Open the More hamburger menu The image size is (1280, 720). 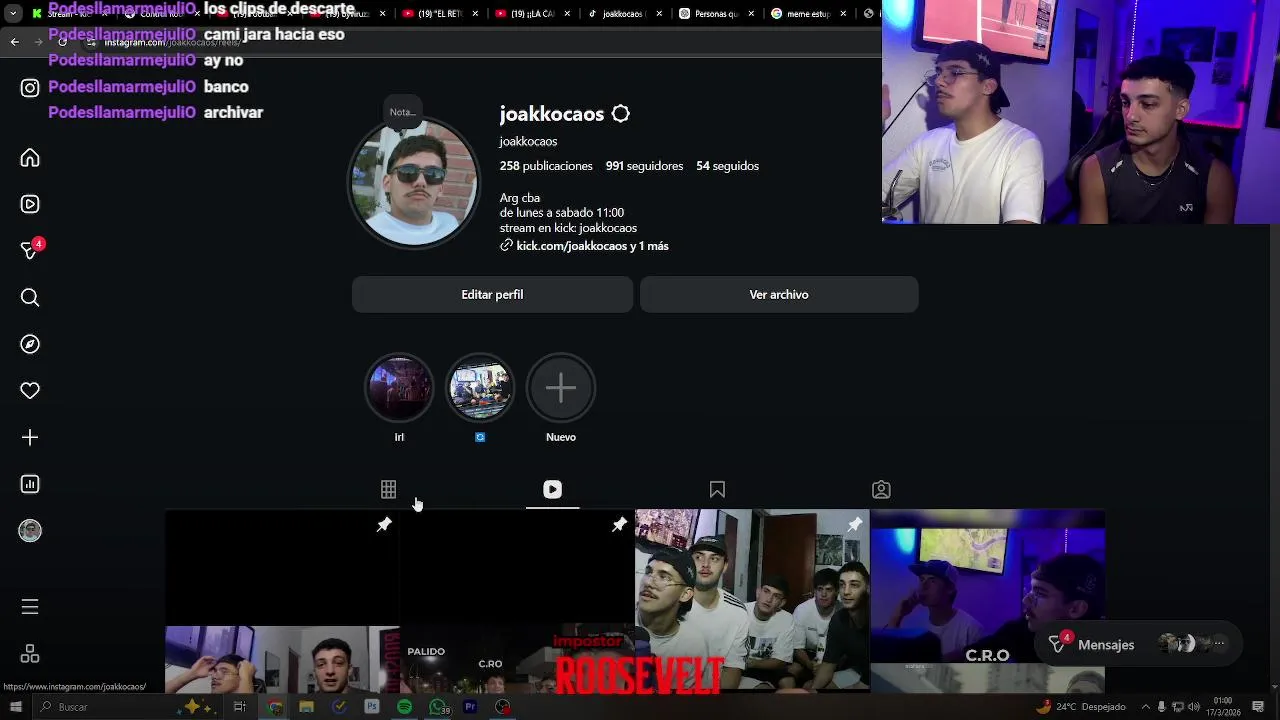[30, 607]
